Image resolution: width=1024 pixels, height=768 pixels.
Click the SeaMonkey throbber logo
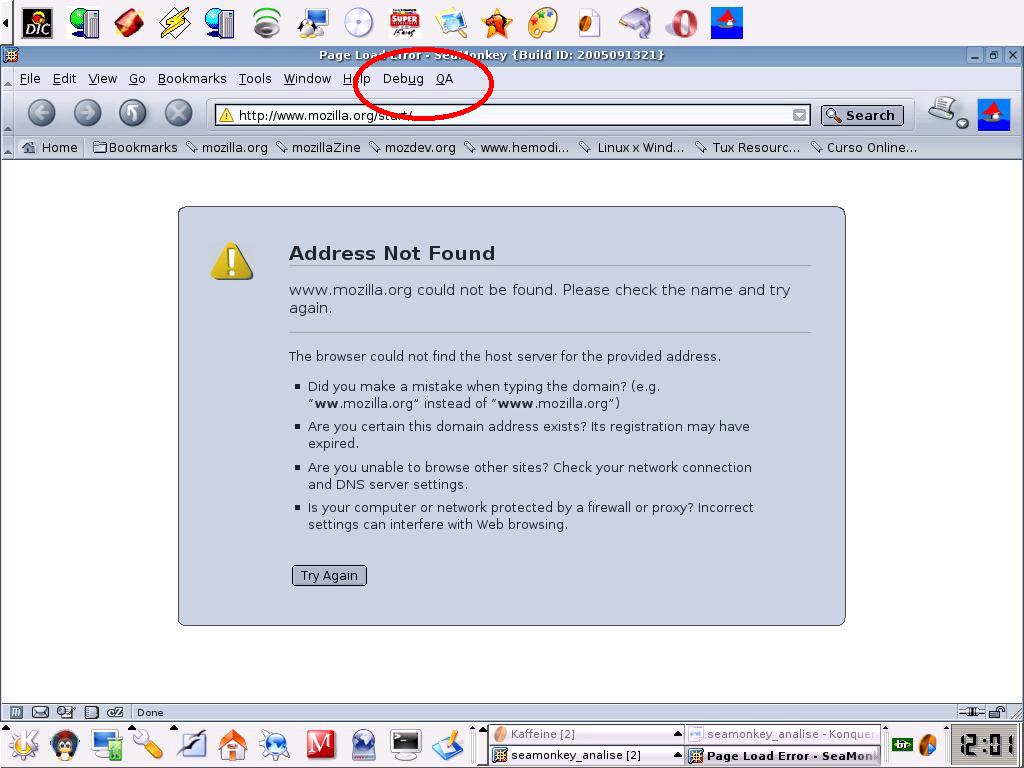(993, 114)
